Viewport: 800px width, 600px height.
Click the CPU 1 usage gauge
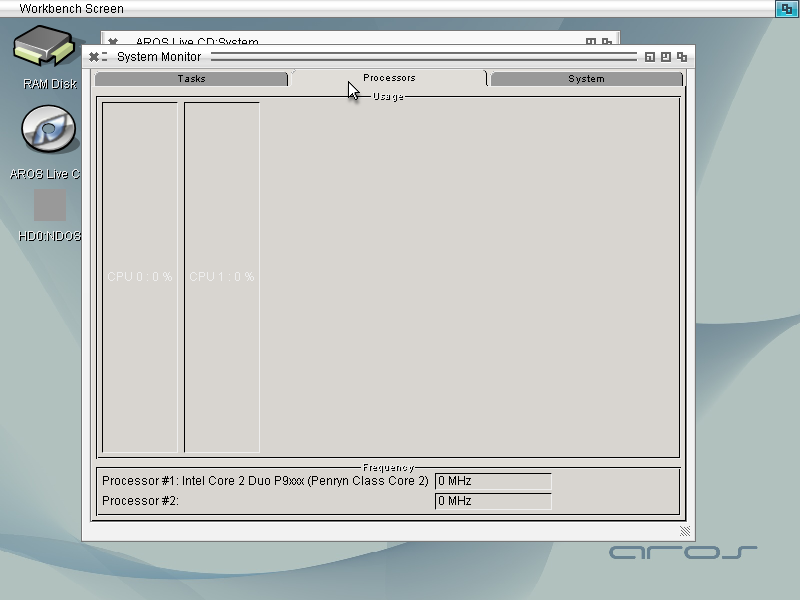pos(222,277)
